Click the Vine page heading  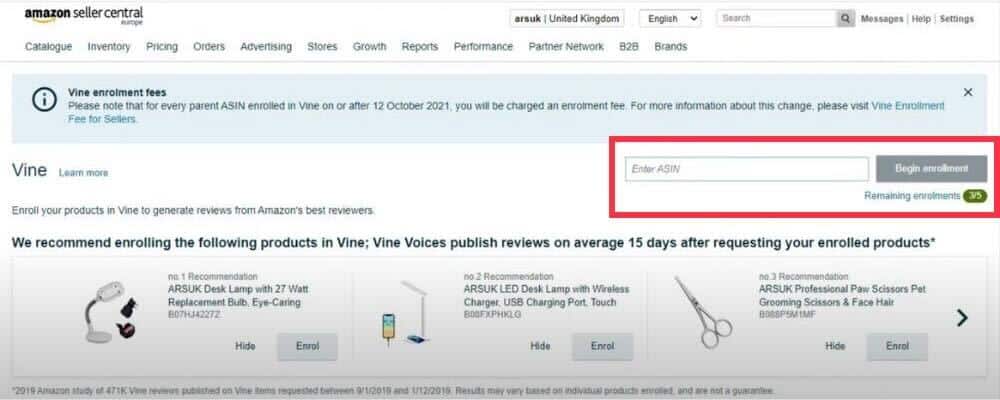29,170
